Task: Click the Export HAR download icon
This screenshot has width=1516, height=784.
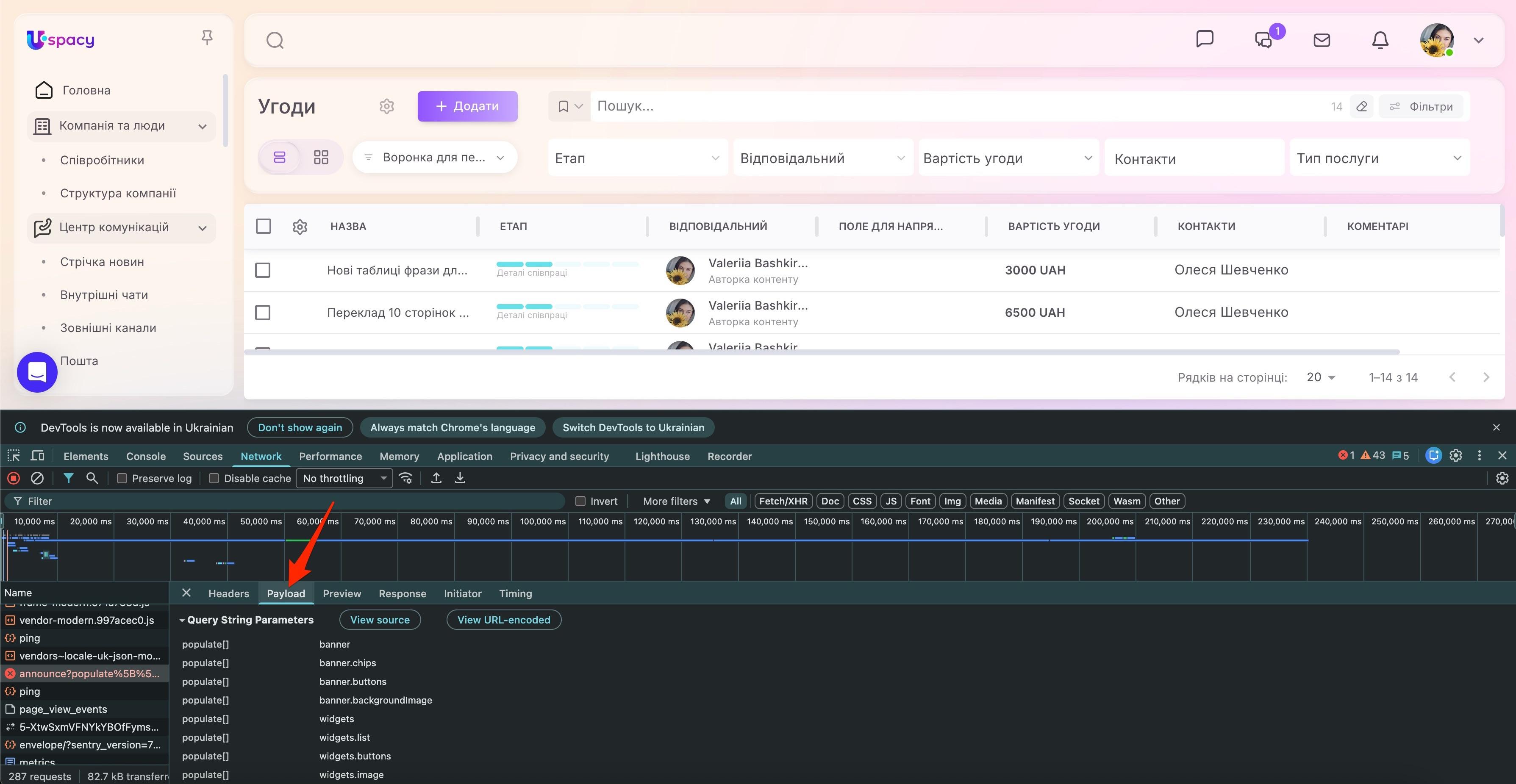Action: click(x=460, y=478)
